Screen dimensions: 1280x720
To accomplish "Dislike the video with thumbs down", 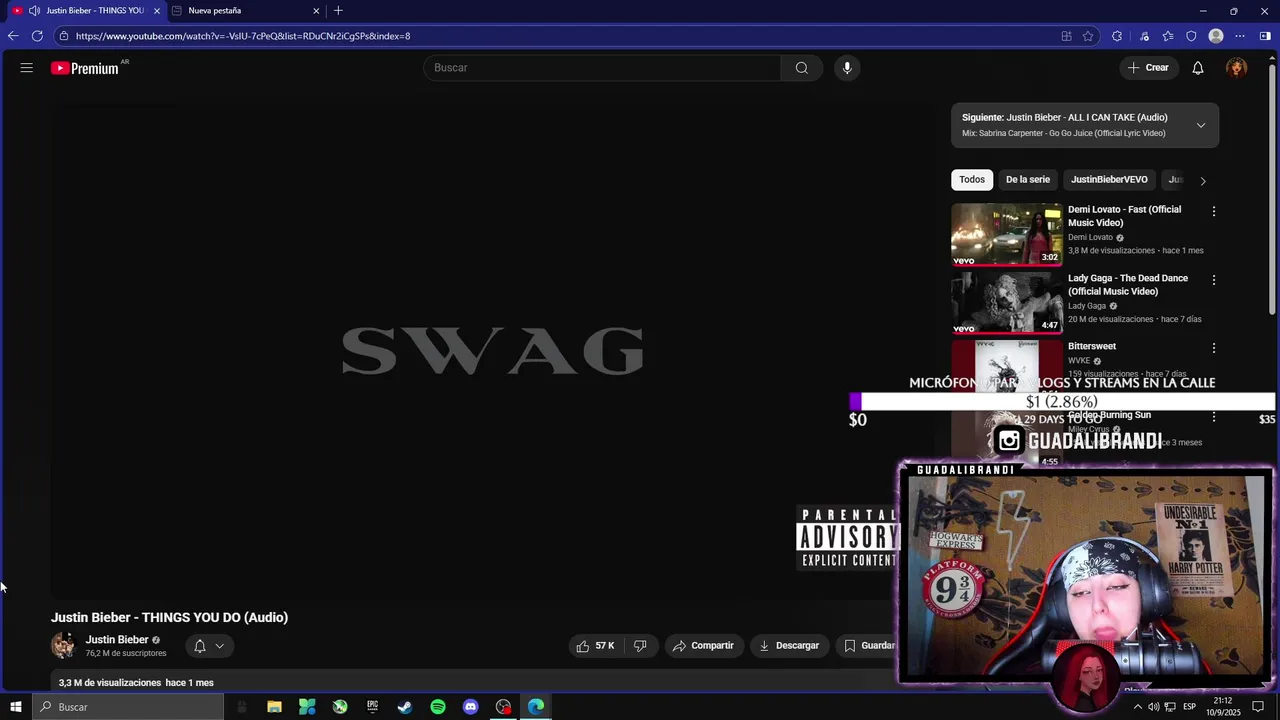I will pos(640,646).
